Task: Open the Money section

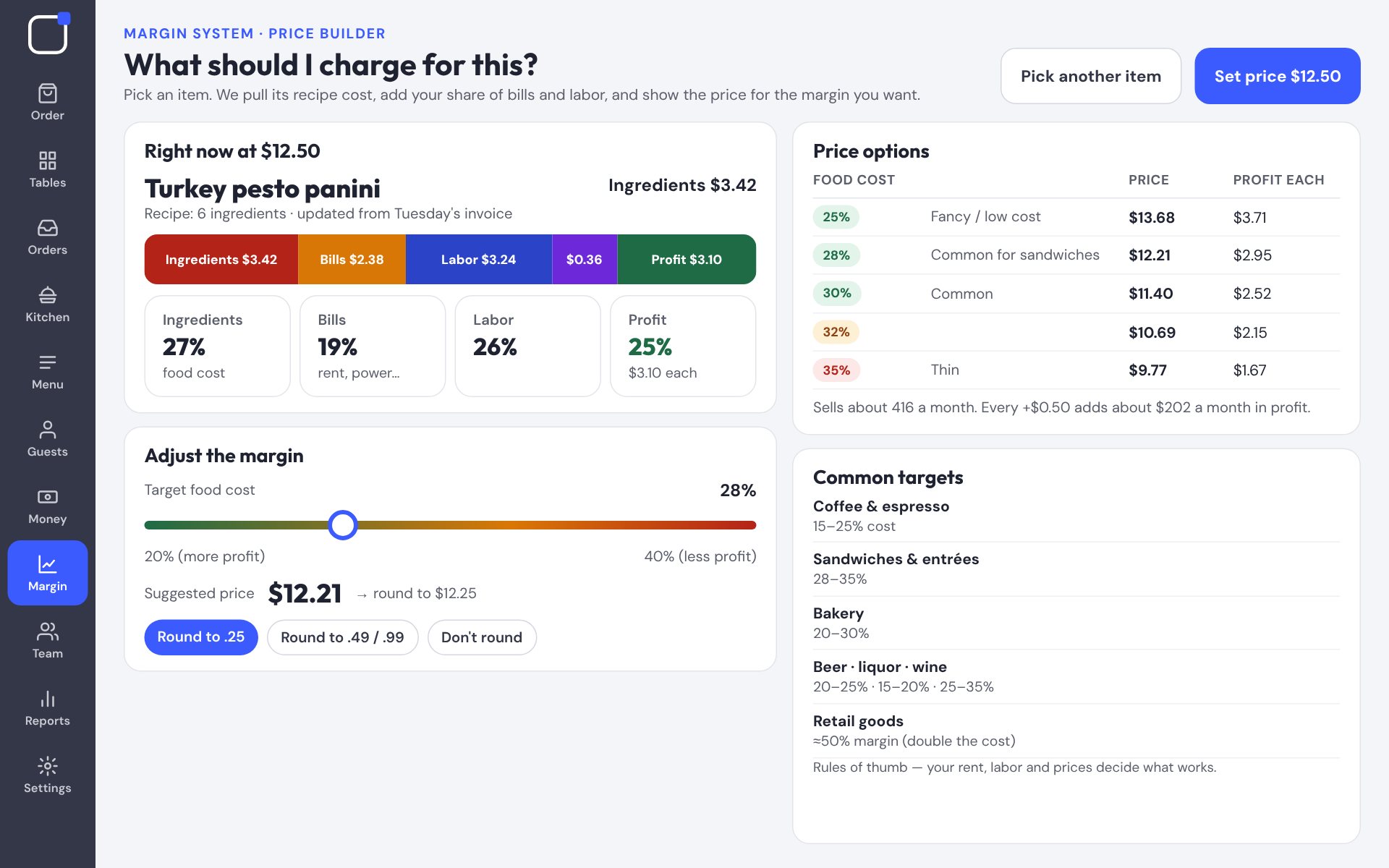Action: point(48,506)
